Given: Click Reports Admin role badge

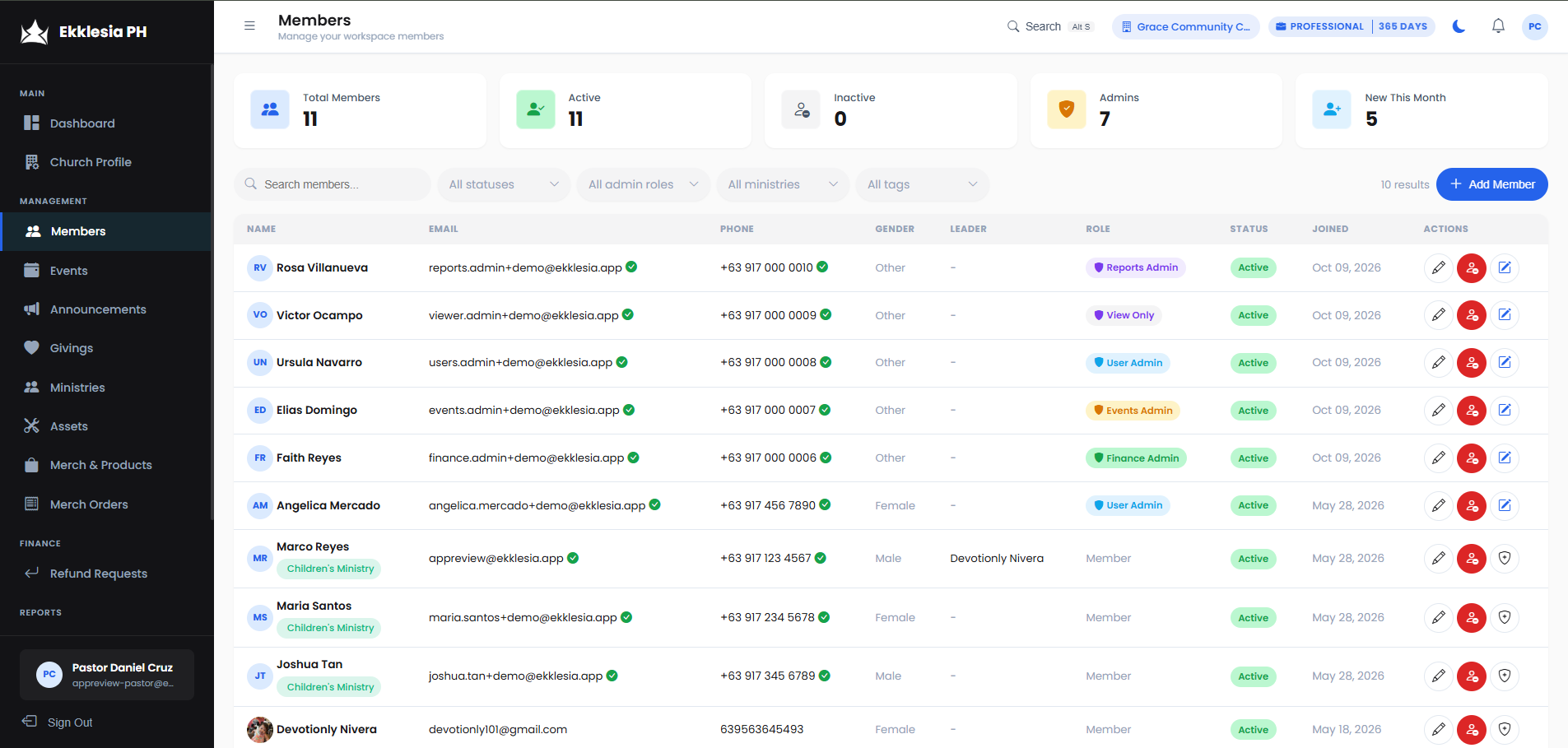Looking at the screenshot, I should tap(1135, 267).
